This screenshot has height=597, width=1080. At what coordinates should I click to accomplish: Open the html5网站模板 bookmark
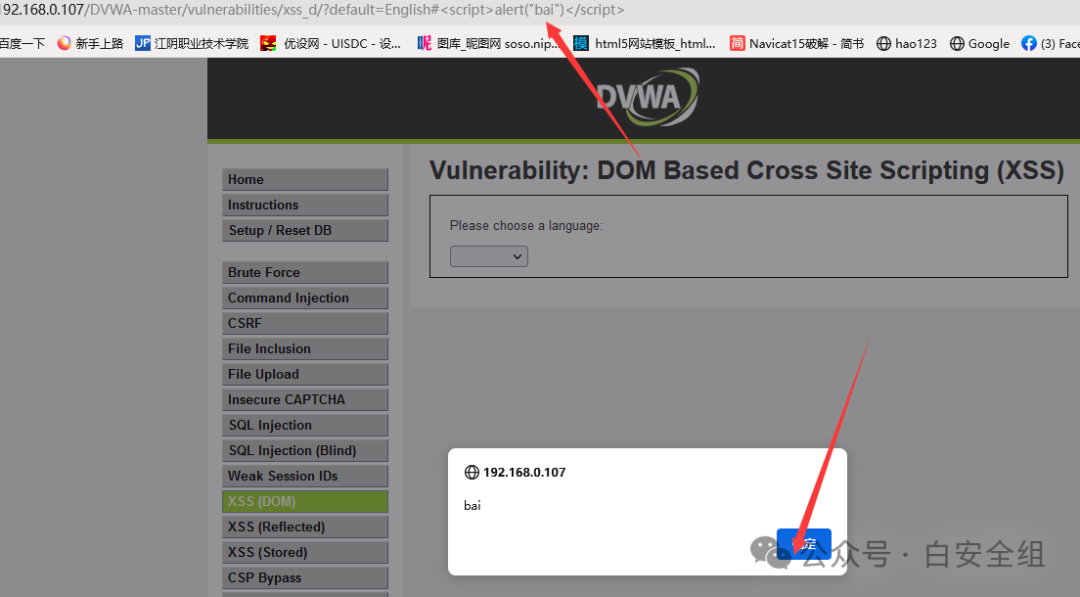coord(645,43)
